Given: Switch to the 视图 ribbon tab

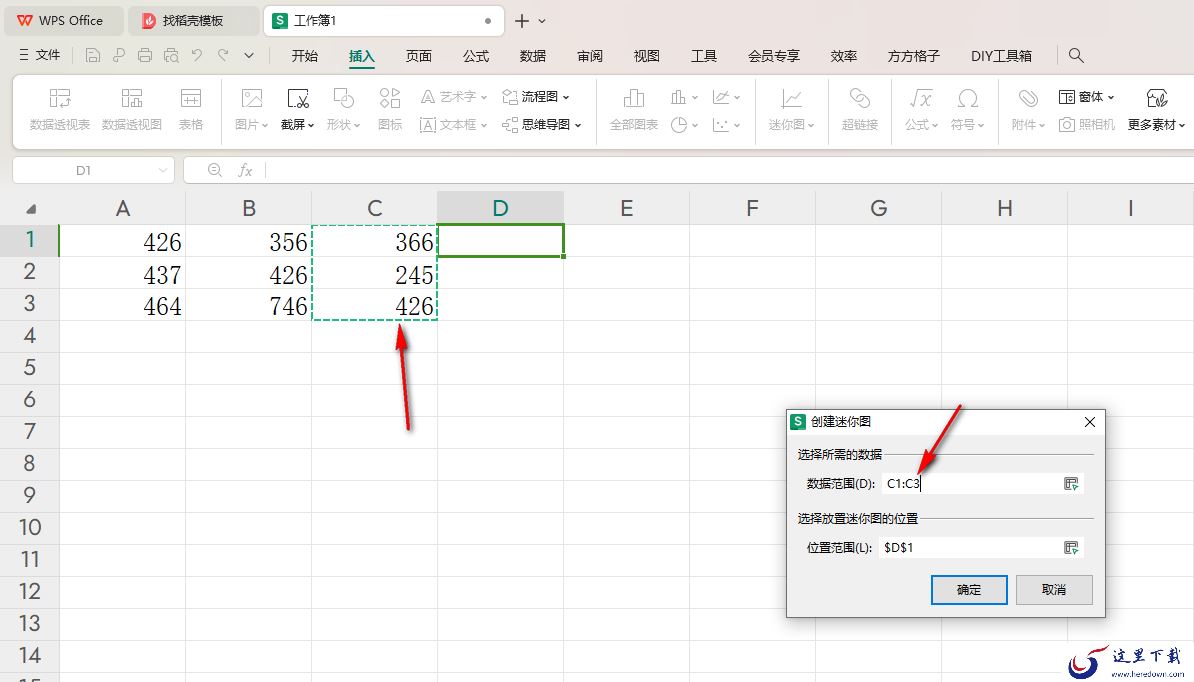Looking at the screenshot, I should (x=646, y=56).
